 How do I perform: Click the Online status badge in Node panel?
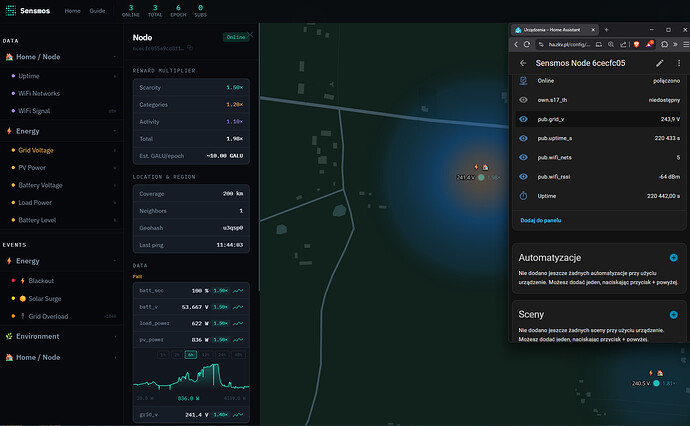tap(235, 37)
